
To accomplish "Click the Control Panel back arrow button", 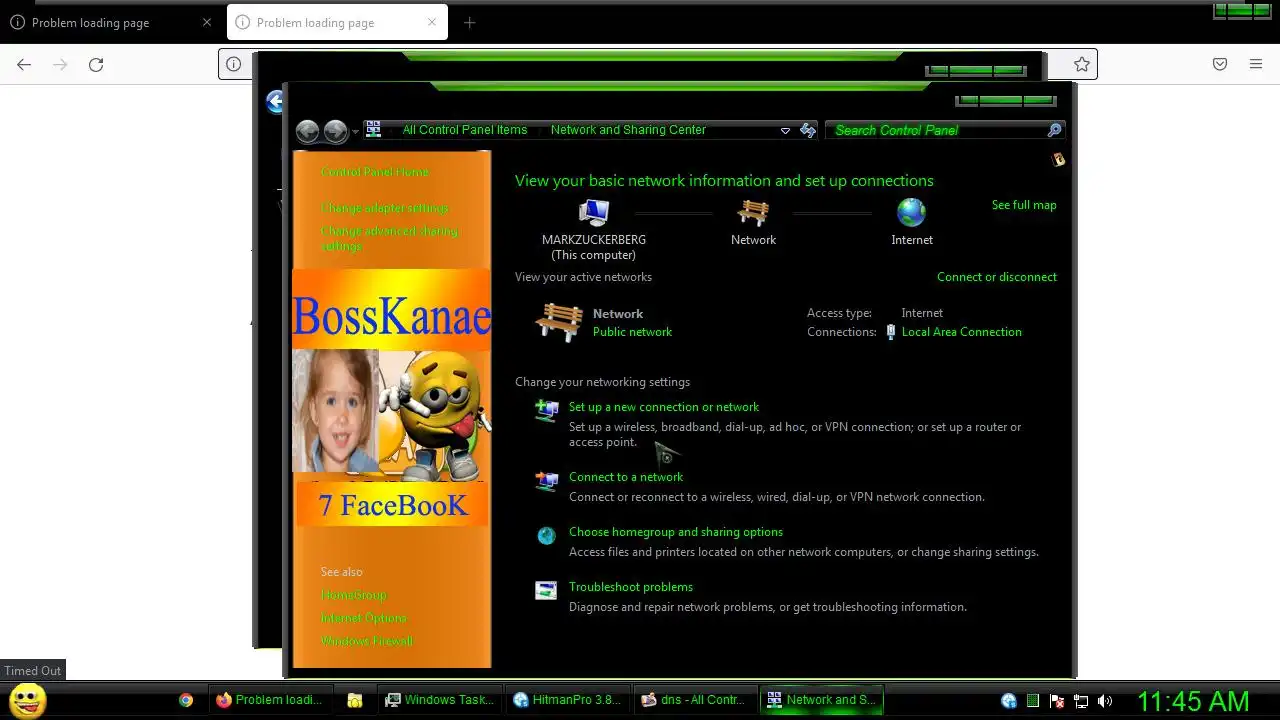I will [307, 131].
